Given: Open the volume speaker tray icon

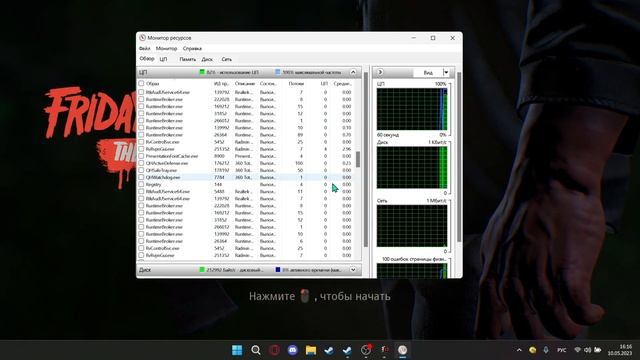Looking at the screenshot, I should 587,350.
